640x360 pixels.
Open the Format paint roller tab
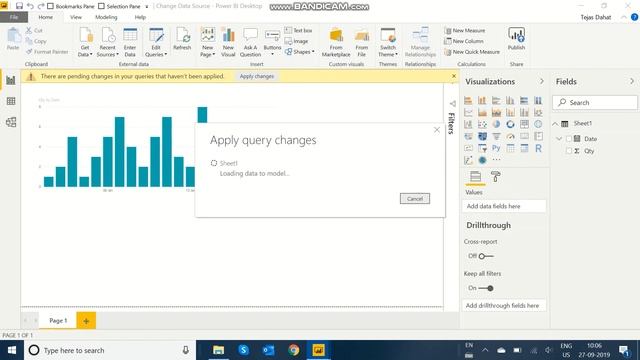[x=496, y=177]
